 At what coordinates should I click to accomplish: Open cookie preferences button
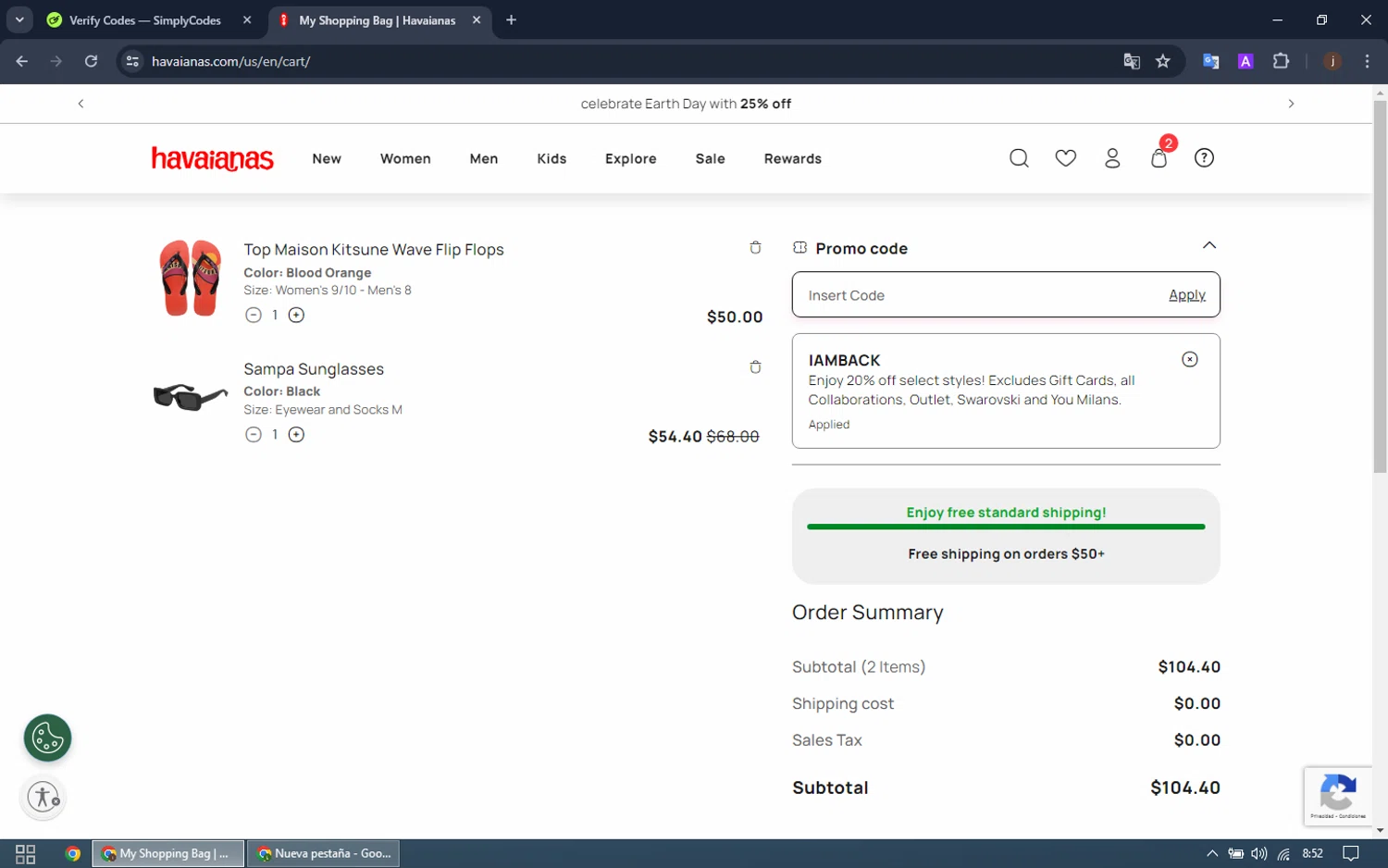47,738
